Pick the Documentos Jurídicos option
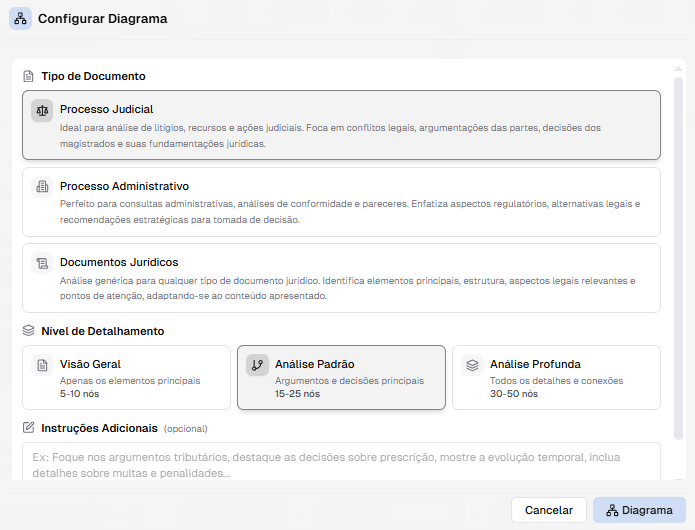Image resolution: width=695 pixels, height=530 pixels. tap(341, 278)
